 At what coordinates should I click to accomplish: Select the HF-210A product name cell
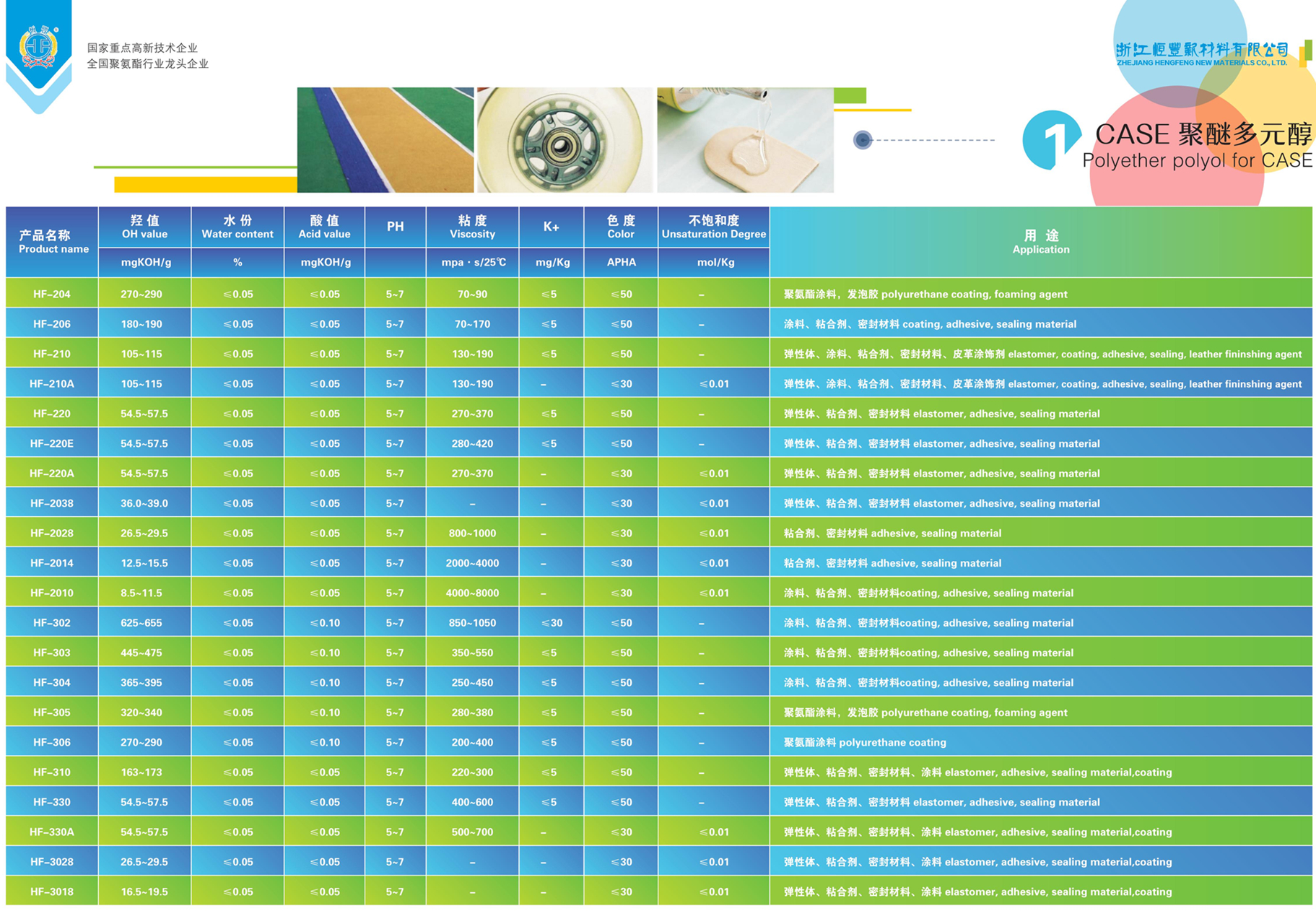pos(52,384)
